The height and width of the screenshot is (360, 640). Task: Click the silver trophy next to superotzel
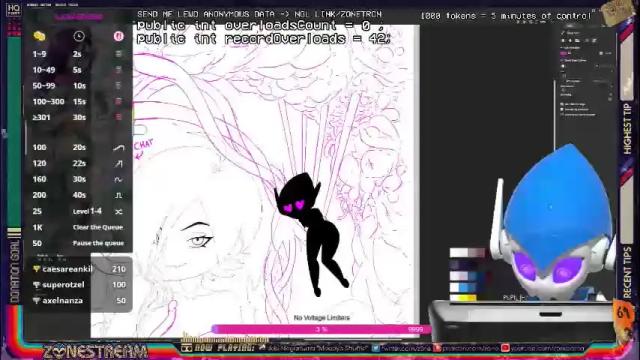(36, 285)
